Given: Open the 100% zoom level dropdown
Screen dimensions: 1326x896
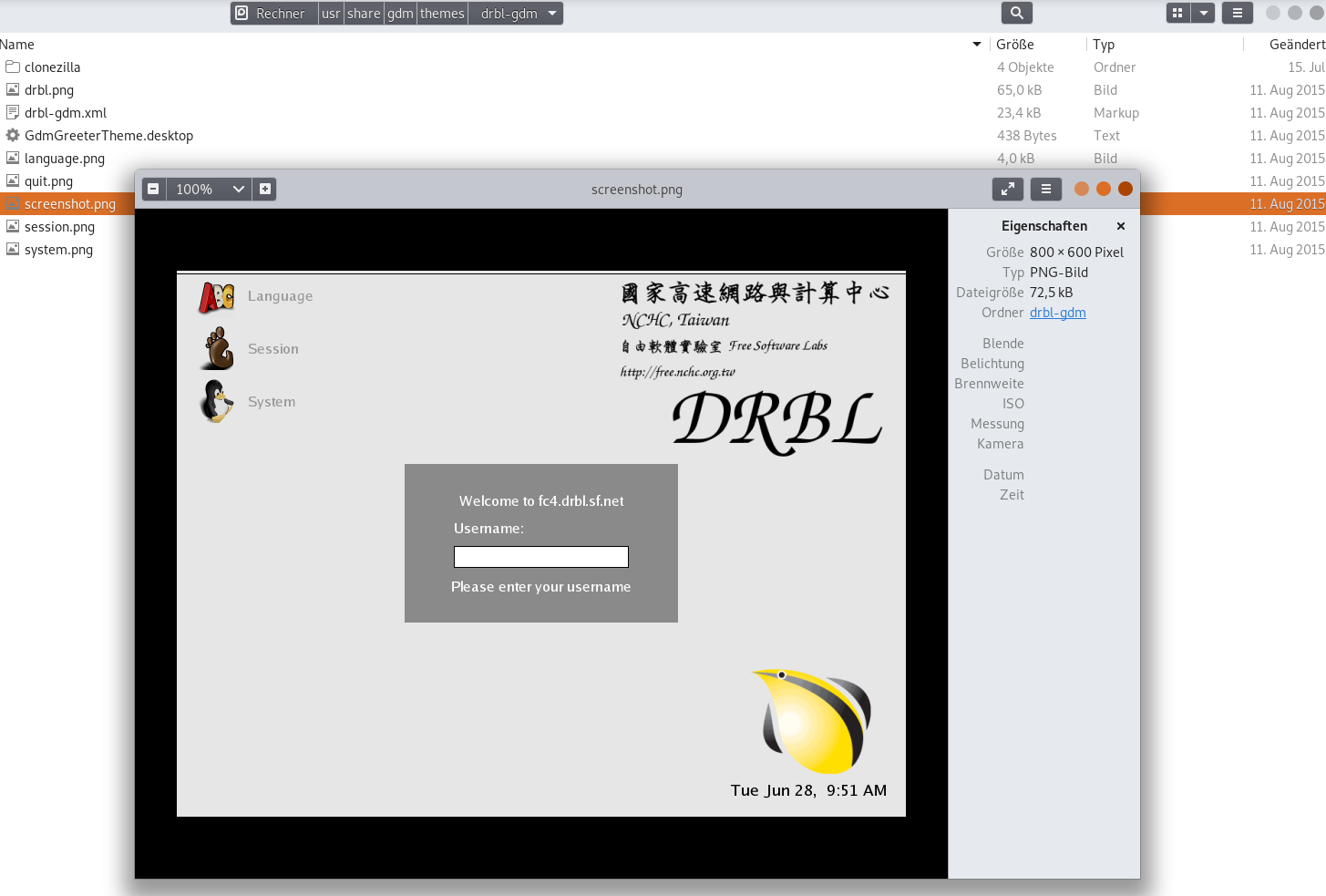Looking at the screenshot, I should pyautogui.click(x=238, y=189).
